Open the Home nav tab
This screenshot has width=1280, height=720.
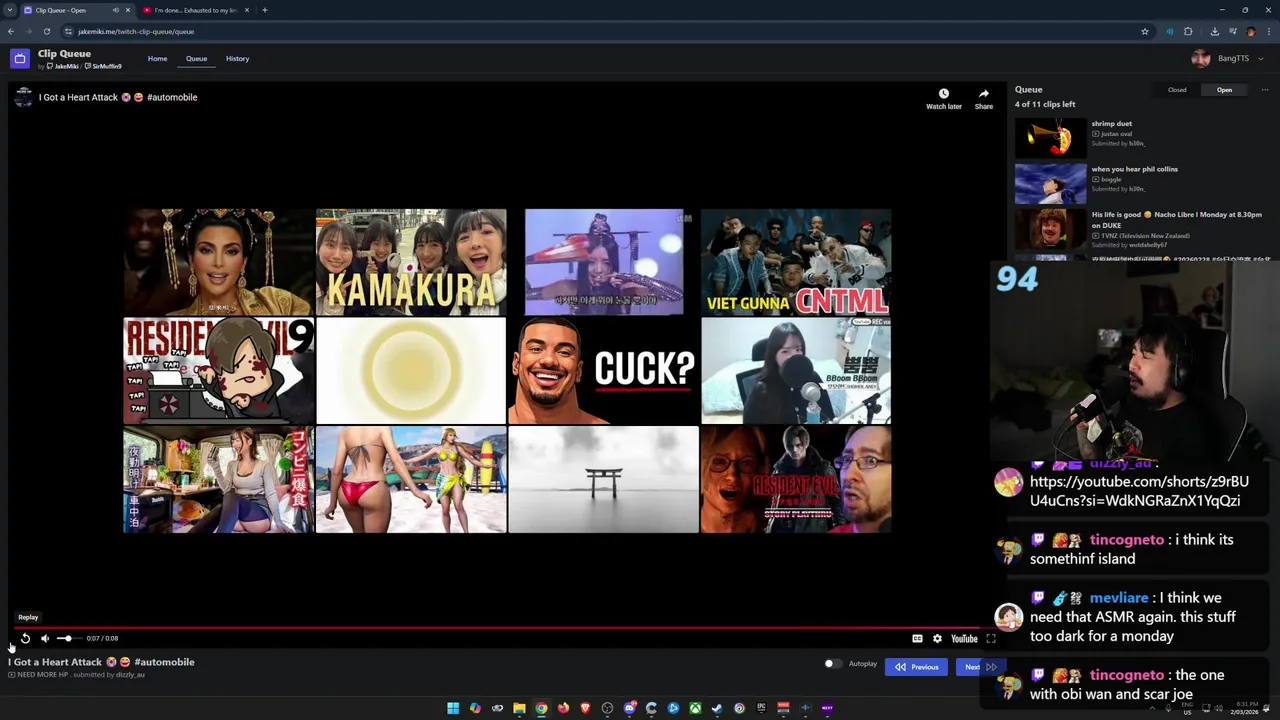point(158,59)
